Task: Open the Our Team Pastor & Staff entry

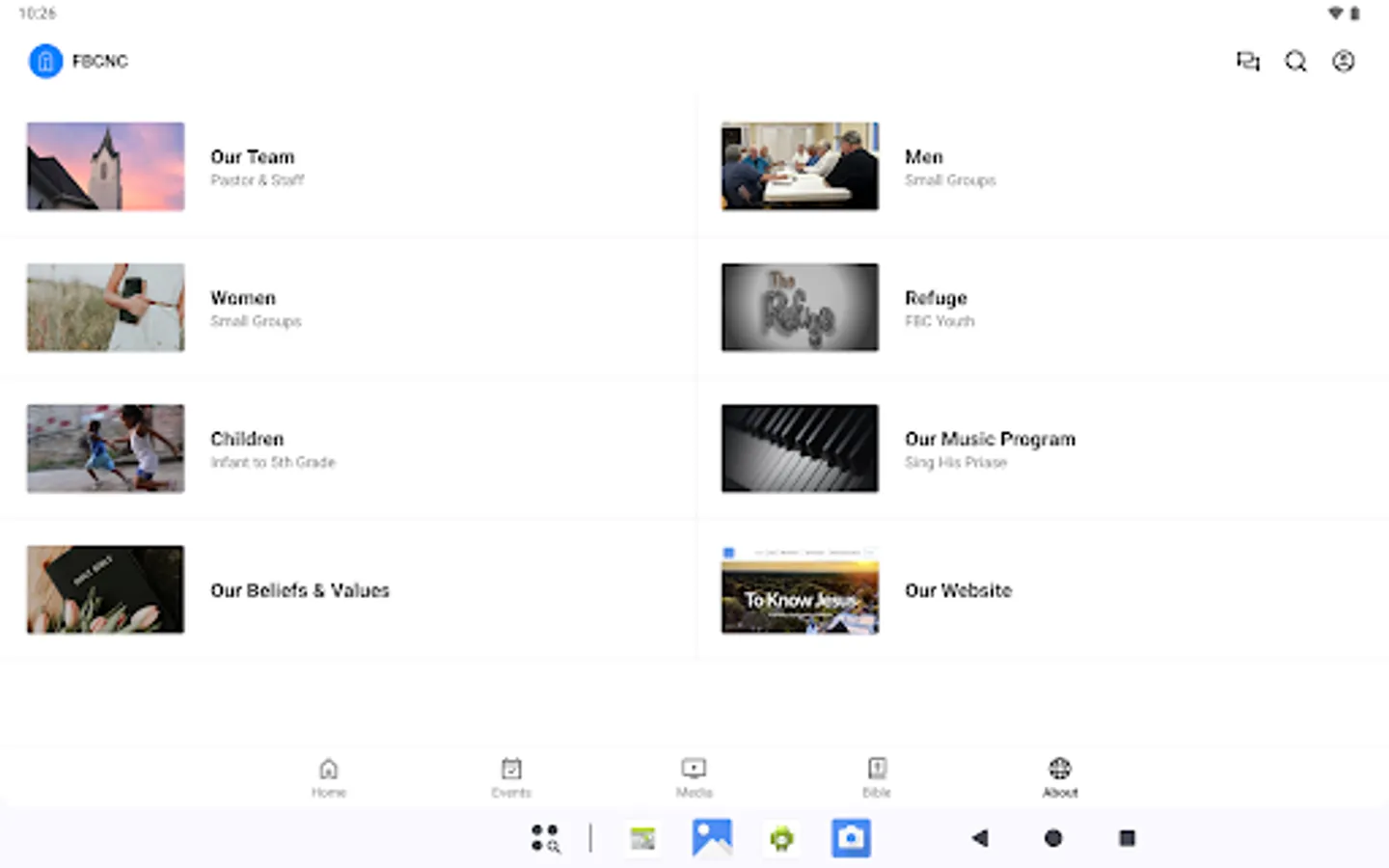Action: click(253, 166)
